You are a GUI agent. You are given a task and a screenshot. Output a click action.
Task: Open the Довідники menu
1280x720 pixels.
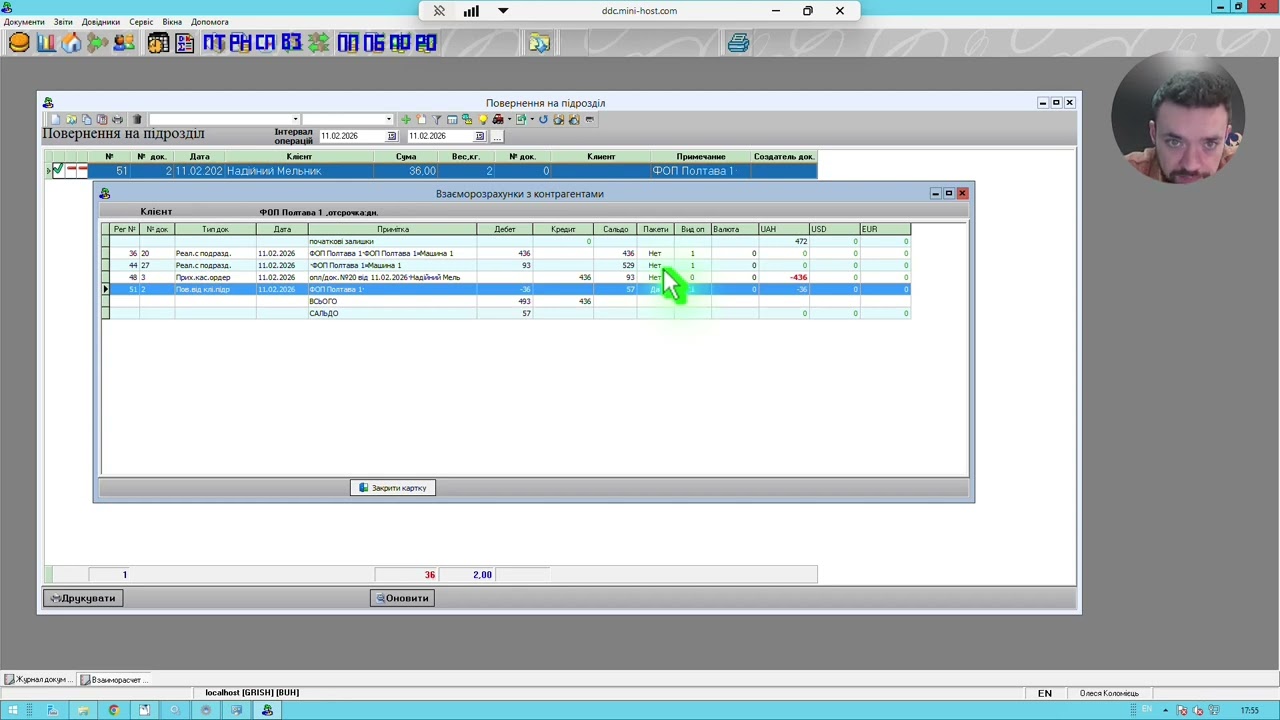pos(100,22)
